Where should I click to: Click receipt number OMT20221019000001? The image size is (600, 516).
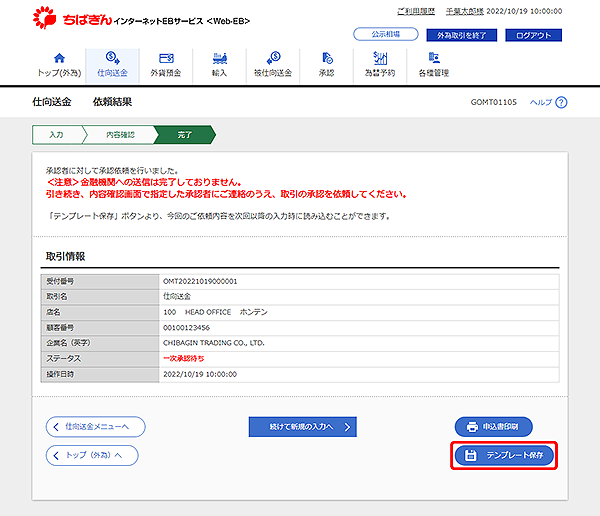pyautogui.click(x=200, y=281)
